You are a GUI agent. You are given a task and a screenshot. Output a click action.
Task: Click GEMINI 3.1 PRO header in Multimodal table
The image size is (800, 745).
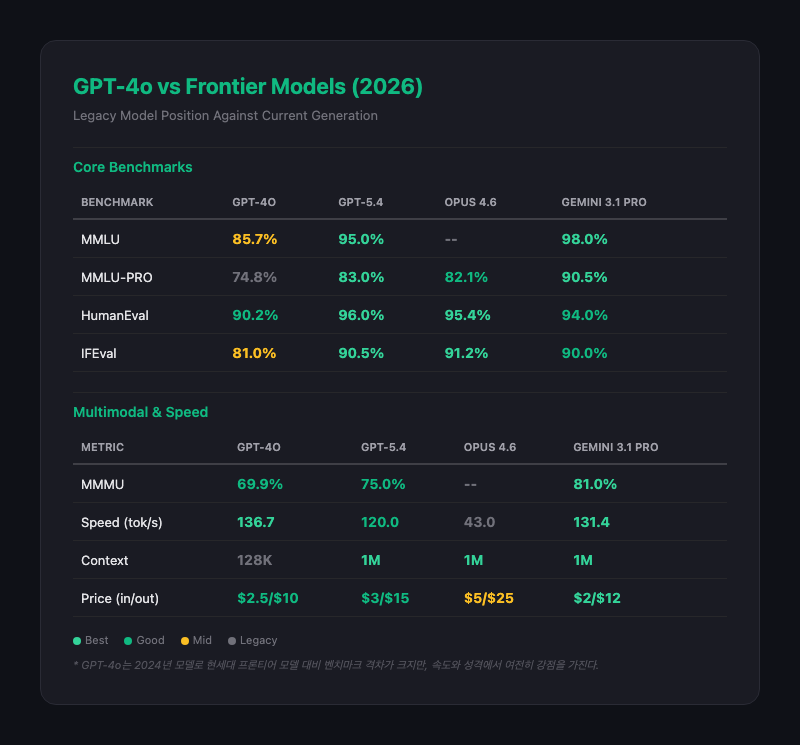coord(615,447)
